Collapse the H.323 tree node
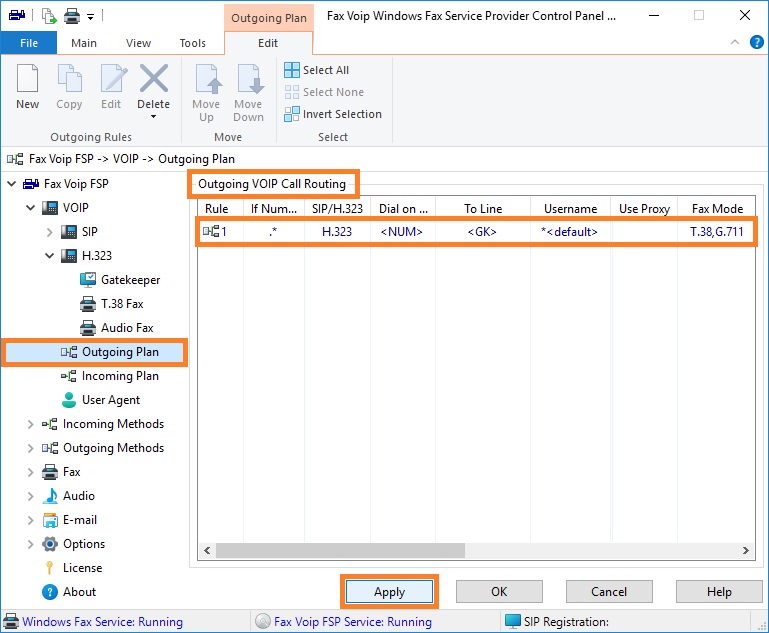 coord(50,256)
